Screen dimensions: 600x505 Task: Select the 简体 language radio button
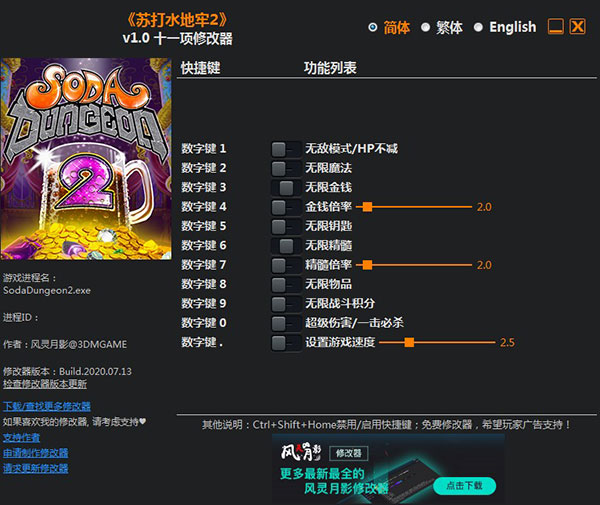pyautogui.click(x=372, y=28)
